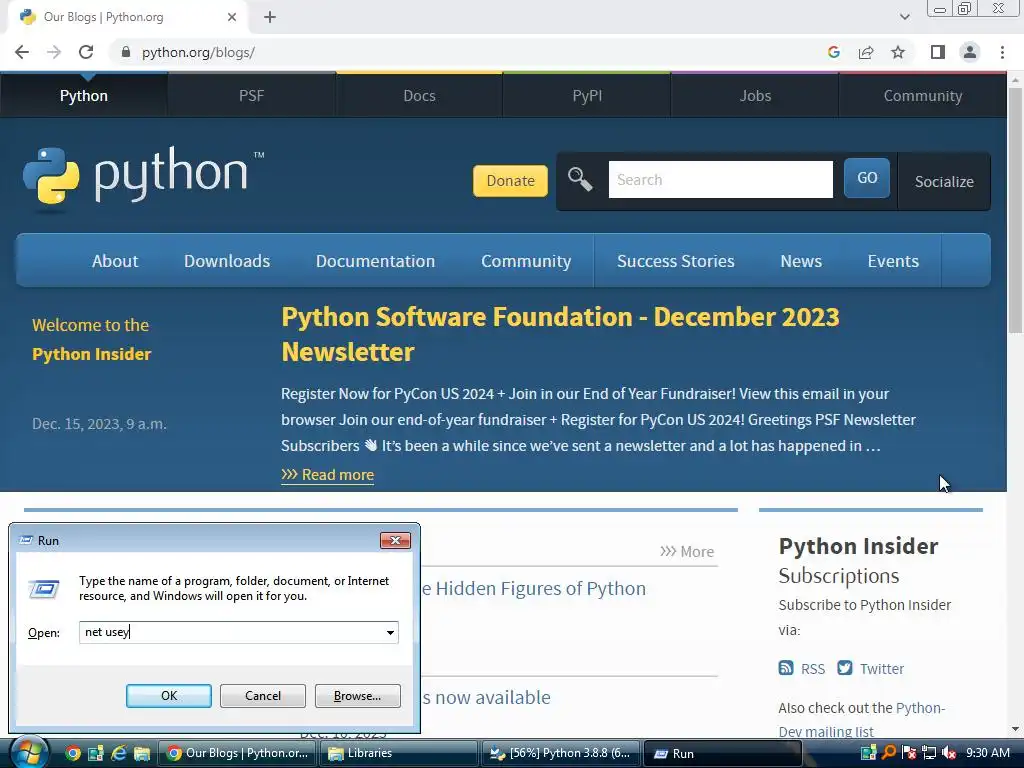
Task: Click the Google icon in address bar
Action: point(833,52)
